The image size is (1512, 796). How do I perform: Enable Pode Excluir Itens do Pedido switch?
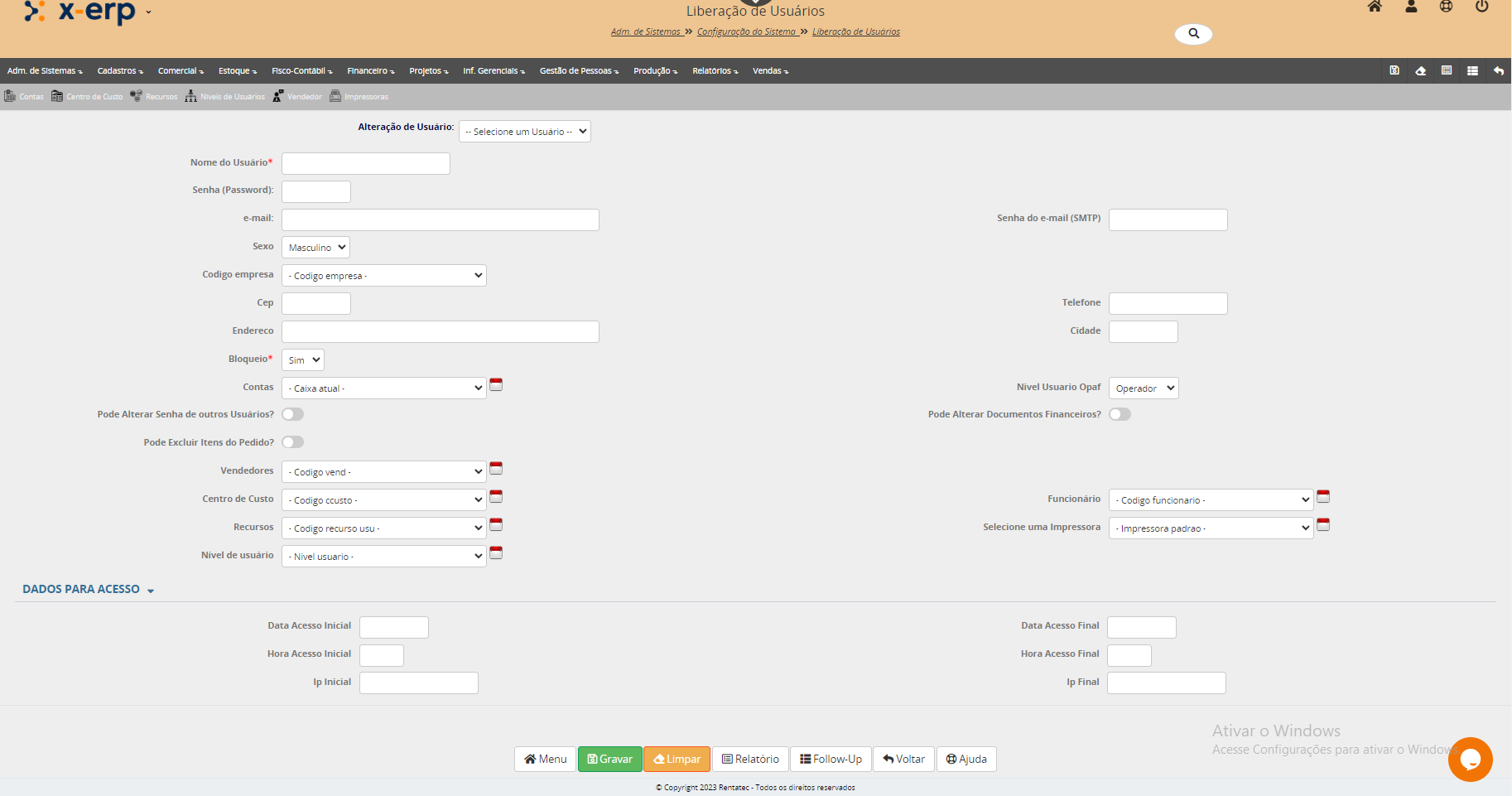(x=293, y=442)
